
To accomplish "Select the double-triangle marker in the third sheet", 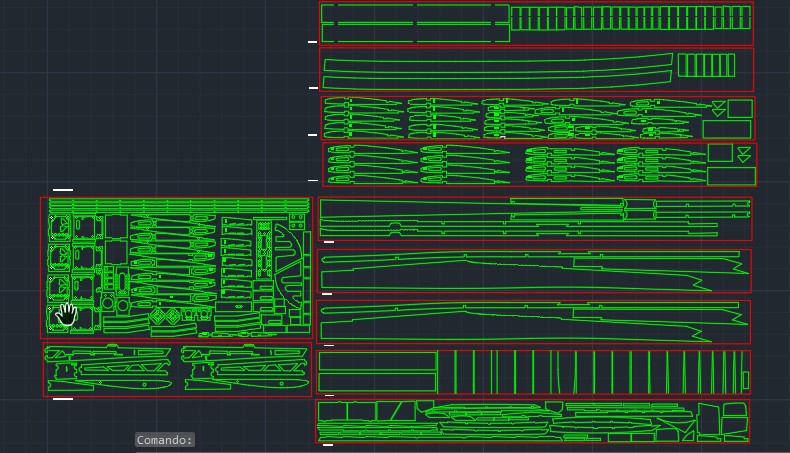I will [717, 107].
